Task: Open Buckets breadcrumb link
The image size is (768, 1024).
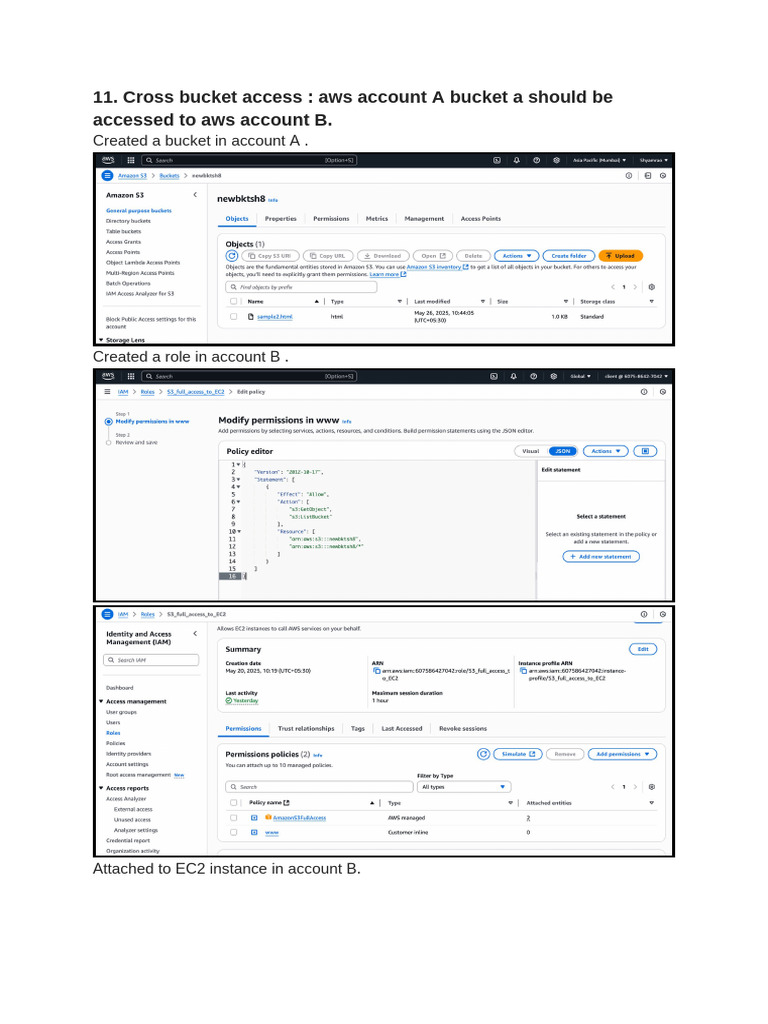Action: pos(169,176)
